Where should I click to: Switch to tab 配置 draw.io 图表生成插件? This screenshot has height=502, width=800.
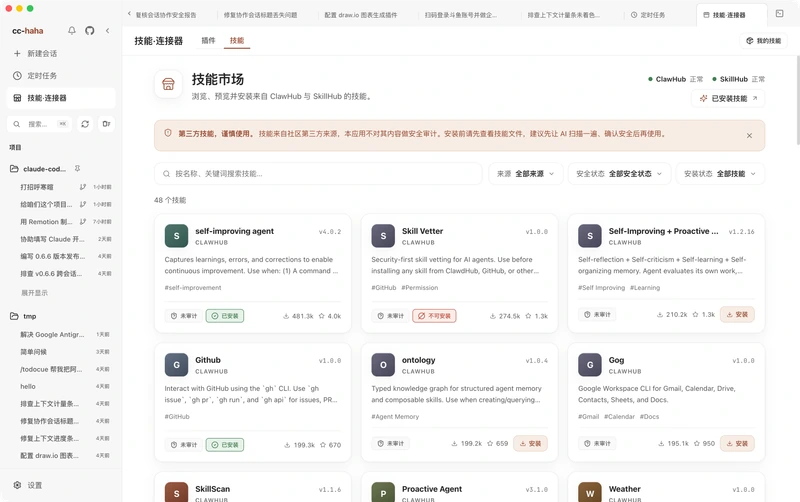click(361, 15)
